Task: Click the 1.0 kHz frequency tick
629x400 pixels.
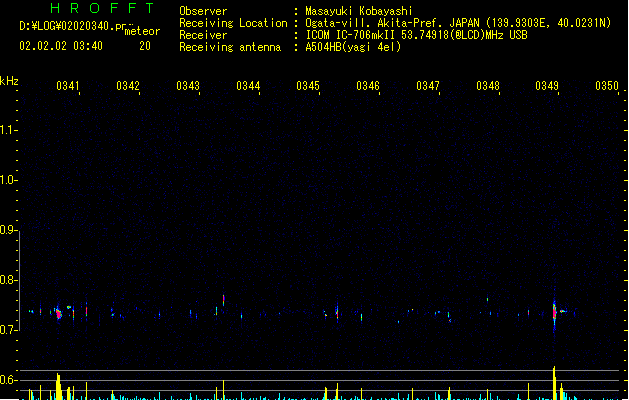Action: click(8, 180)
